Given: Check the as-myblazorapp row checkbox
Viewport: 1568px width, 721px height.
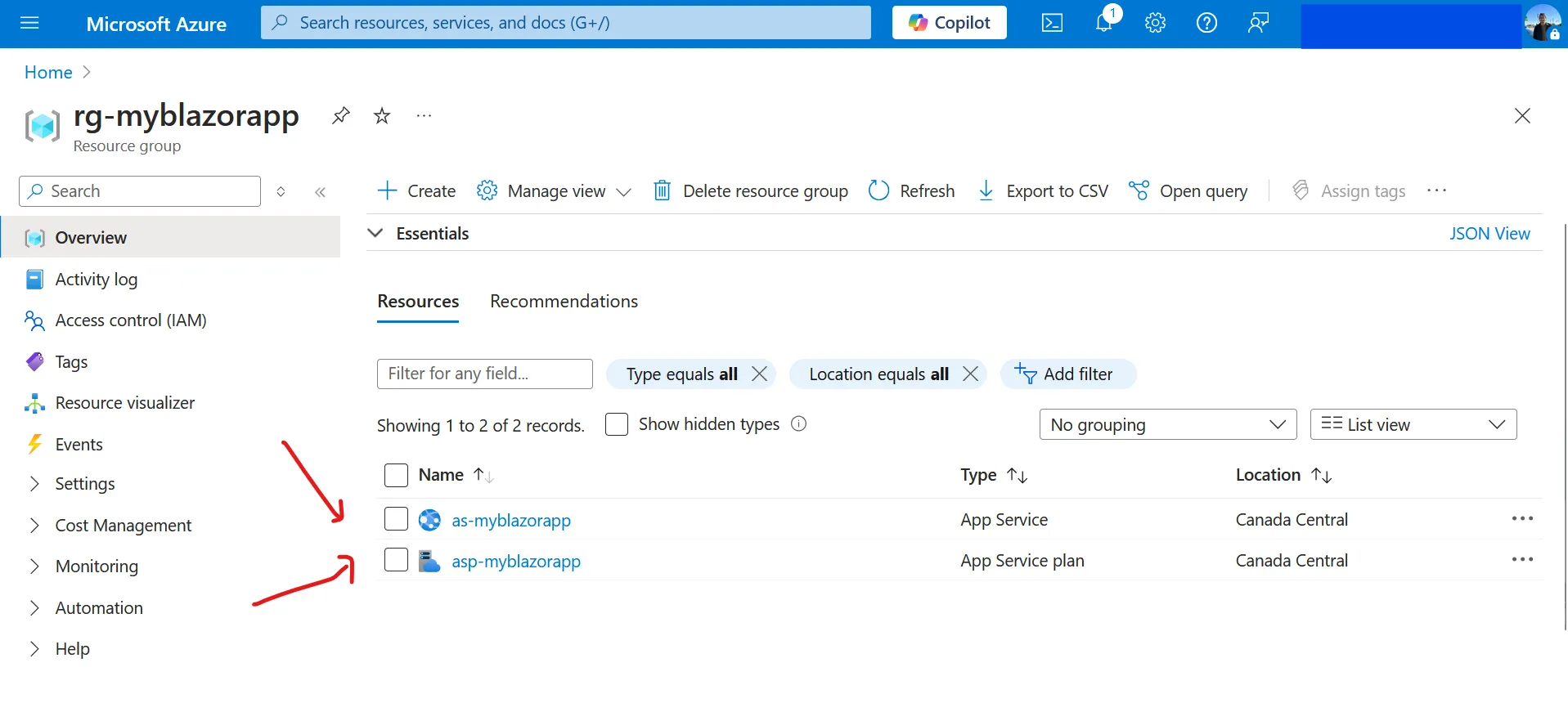Looking at the screenshot, I should tap(396, 519).
